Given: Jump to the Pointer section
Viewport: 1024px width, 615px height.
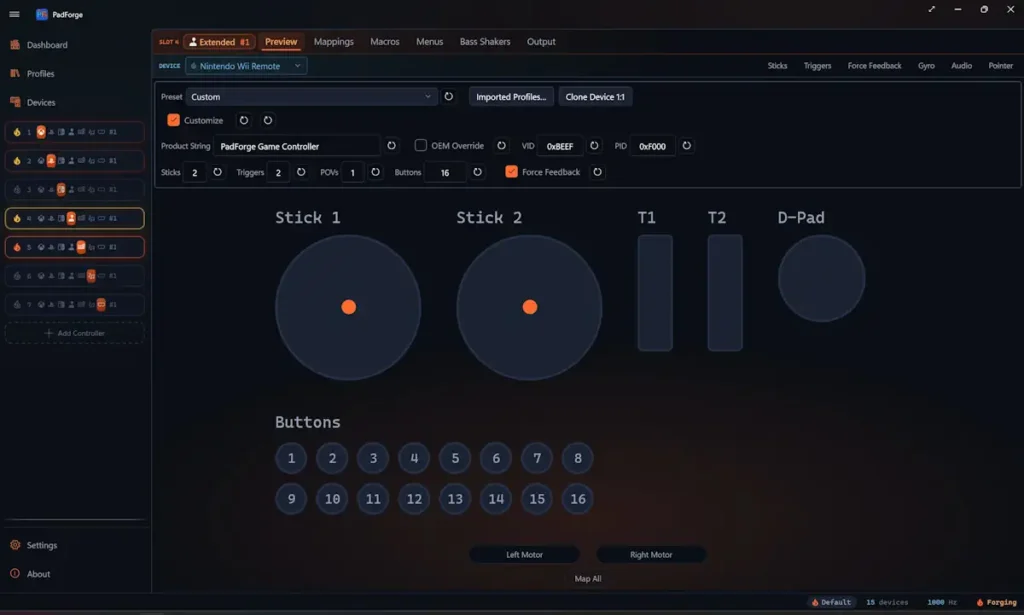Looking at the screenshot, I should pos(1000,66).
